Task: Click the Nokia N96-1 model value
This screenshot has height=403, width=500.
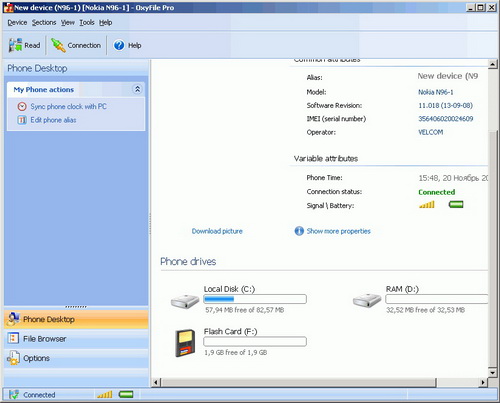Action: (436, 92)
